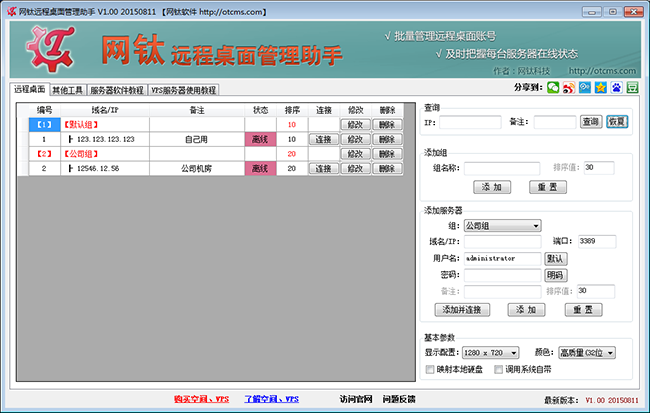Click the http://otcms.com banner link

(602, 71)
